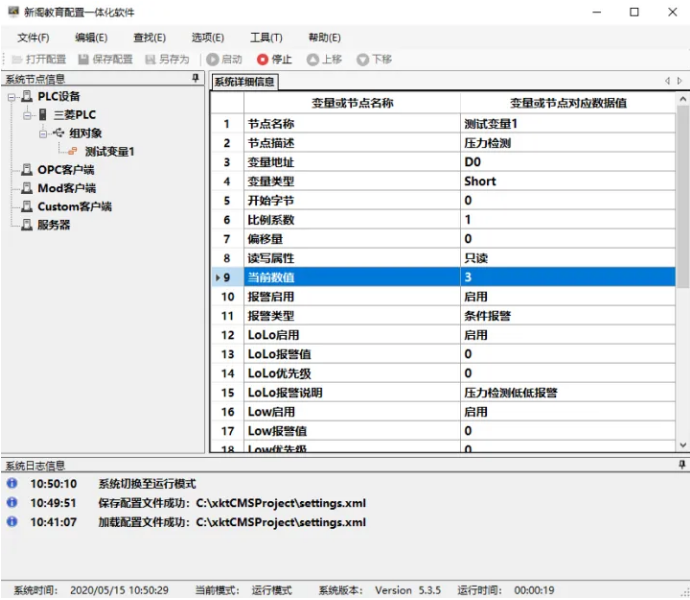Select the 节点名称 row cell
Screen dimensions: 690x600
point(352,124)
